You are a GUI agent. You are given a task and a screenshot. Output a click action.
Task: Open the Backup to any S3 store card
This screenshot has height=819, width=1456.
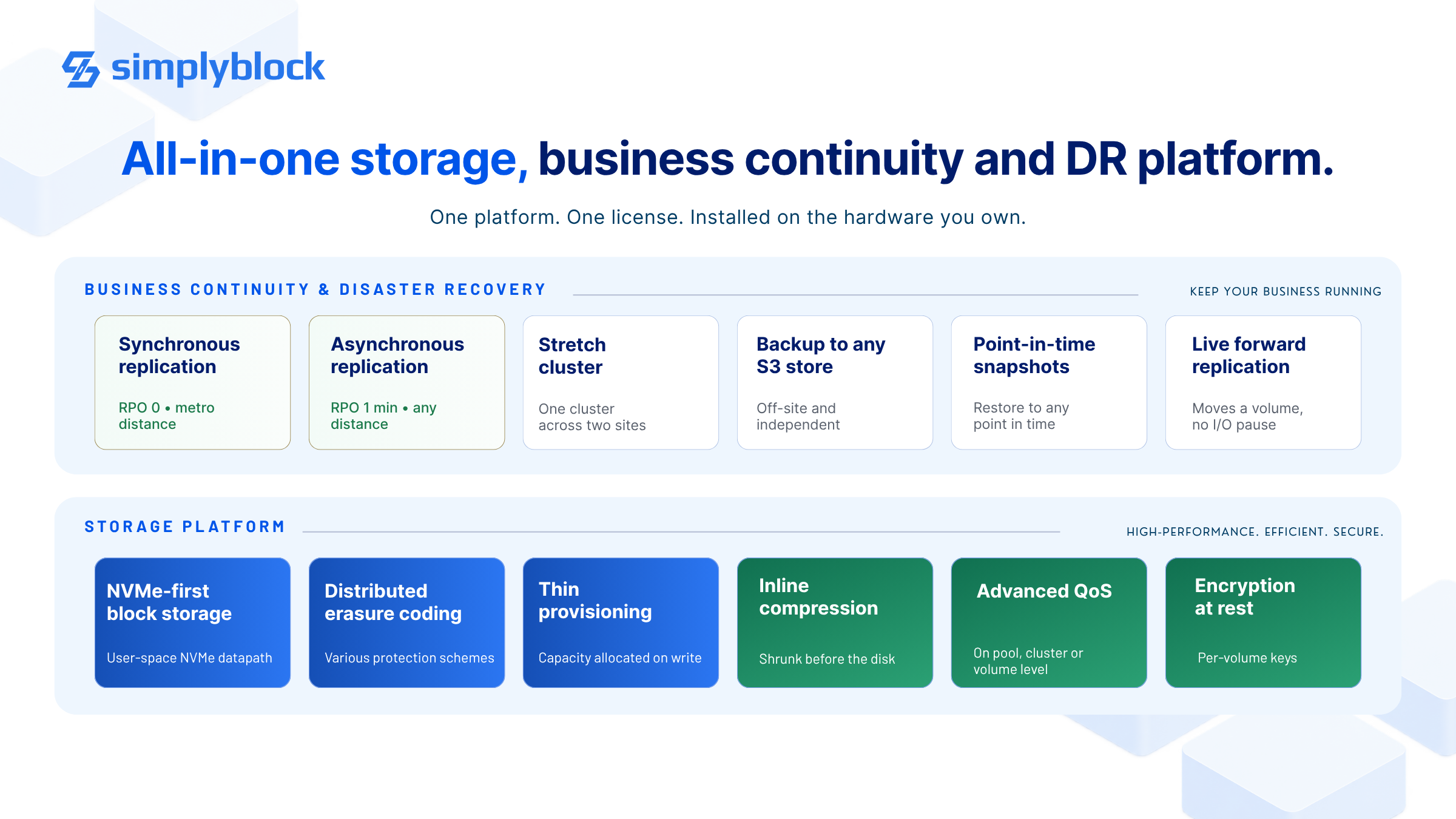coord(835,382)
